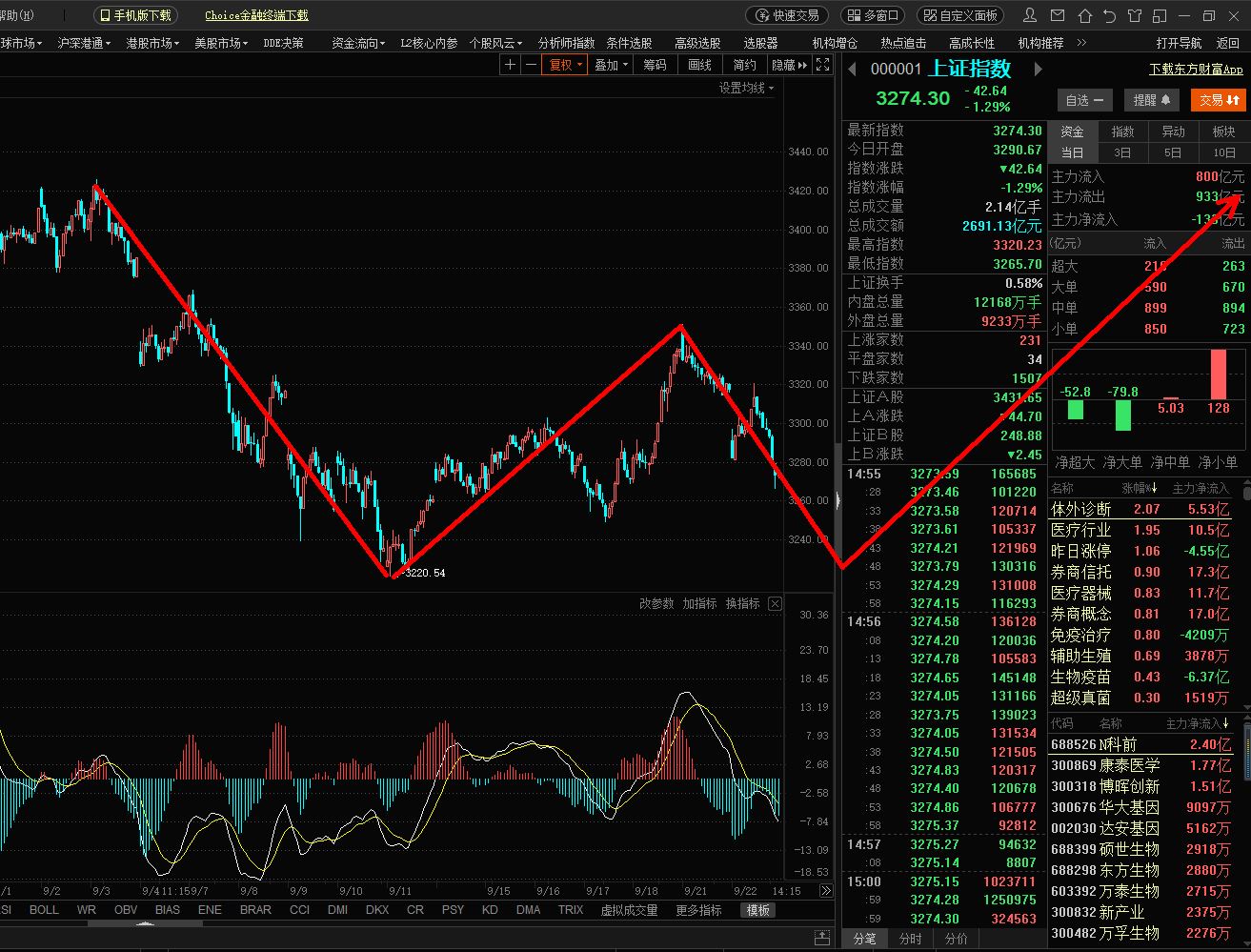The height and width of the screenshot is (952, 1251).
Task: Expand 设置均线 moving average settings
Action: (746, 88)
